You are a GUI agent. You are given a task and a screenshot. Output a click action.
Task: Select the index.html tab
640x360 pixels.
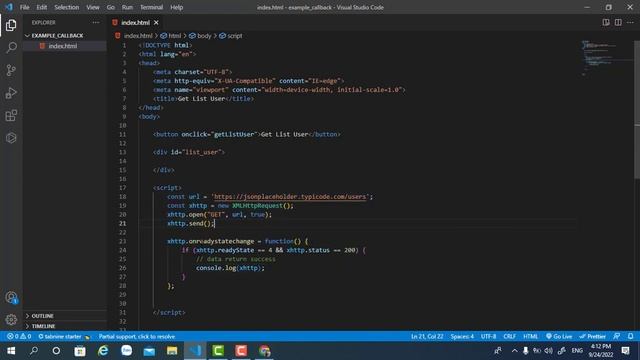pyautogui.click(x=136, y=22)
